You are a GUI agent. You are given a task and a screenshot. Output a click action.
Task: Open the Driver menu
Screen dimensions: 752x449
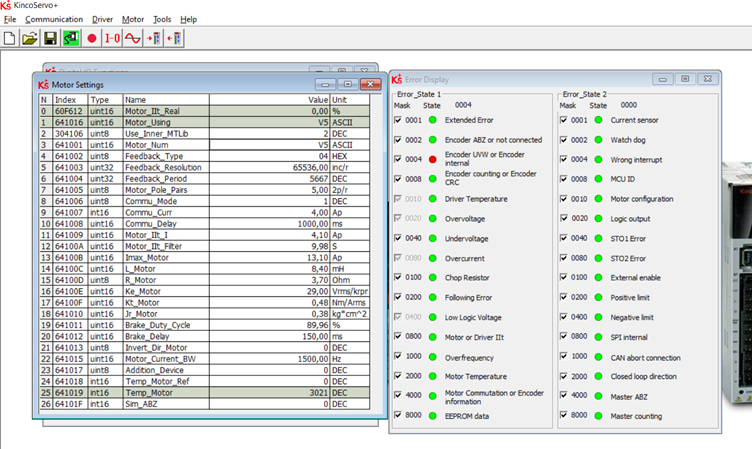[x=102, y=19]
